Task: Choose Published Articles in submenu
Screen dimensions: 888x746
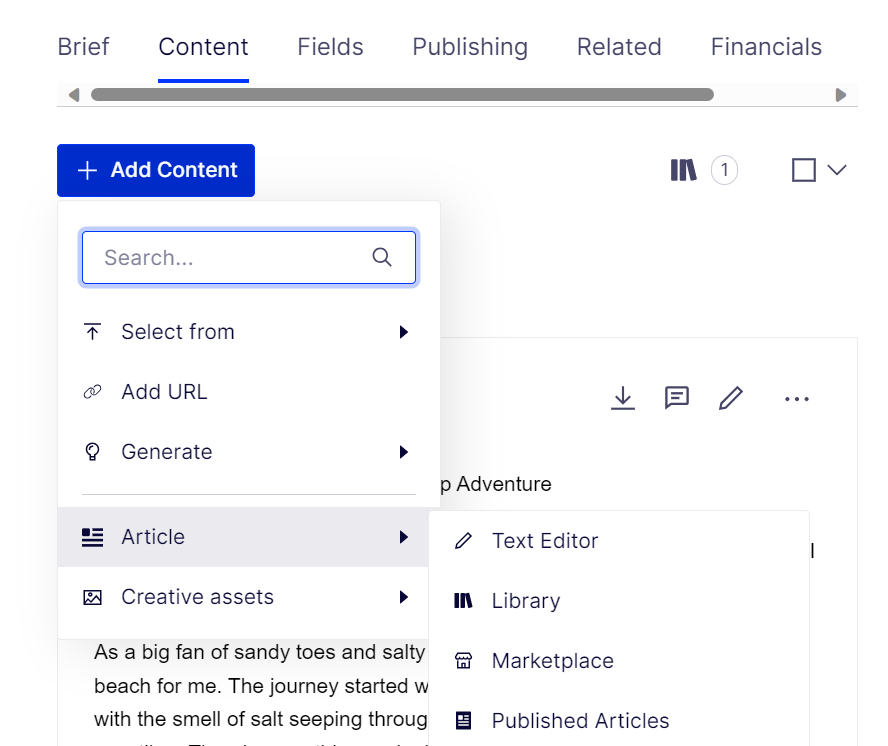Action: [580, 721]
